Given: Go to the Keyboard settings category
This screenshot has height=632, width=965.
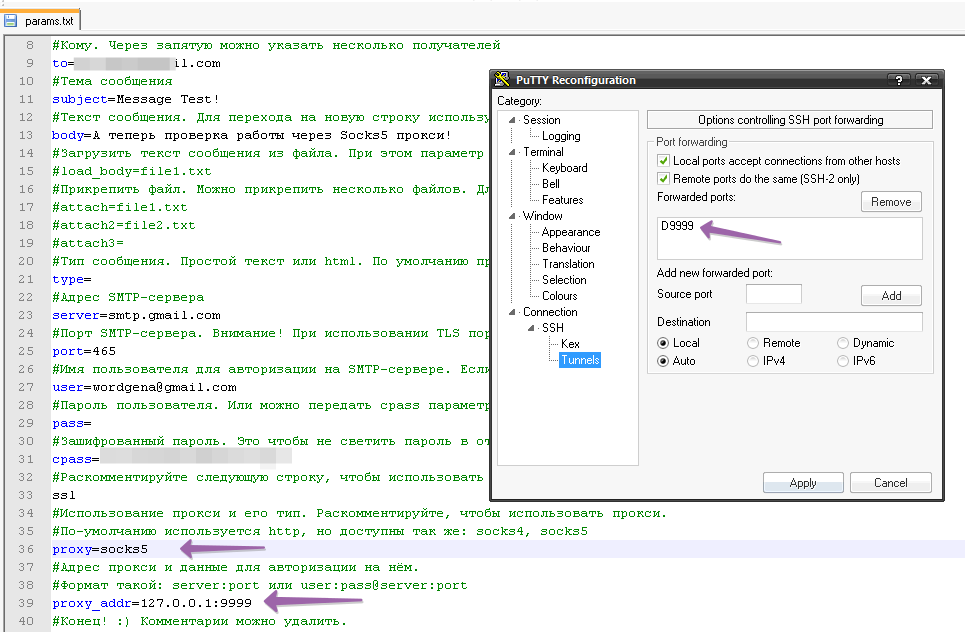Looking at the screenshot, I should pyautogui.click(x=564, y=168).
